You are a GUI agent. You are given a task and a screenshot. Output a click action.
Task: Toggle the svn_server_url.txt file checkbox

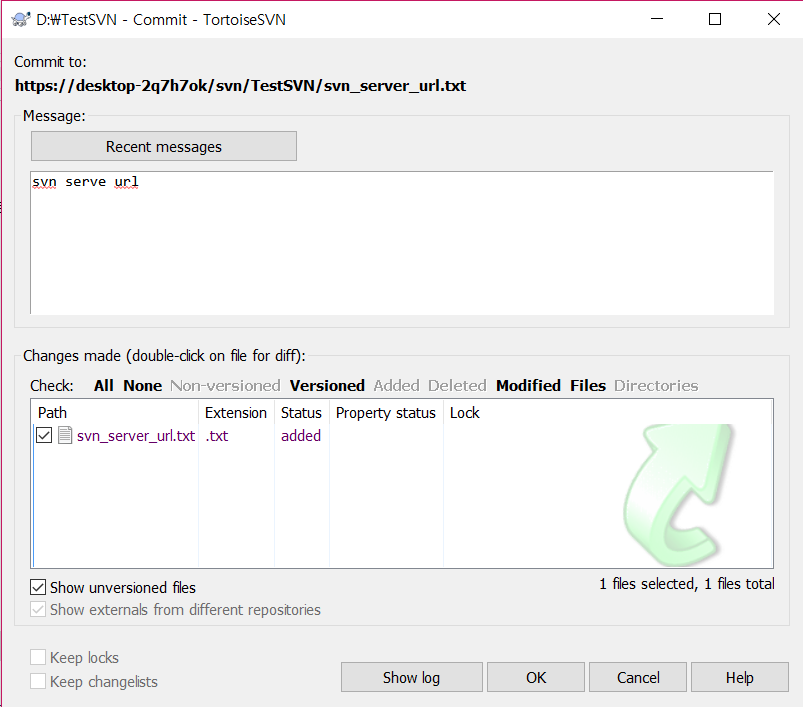point(44,435)
